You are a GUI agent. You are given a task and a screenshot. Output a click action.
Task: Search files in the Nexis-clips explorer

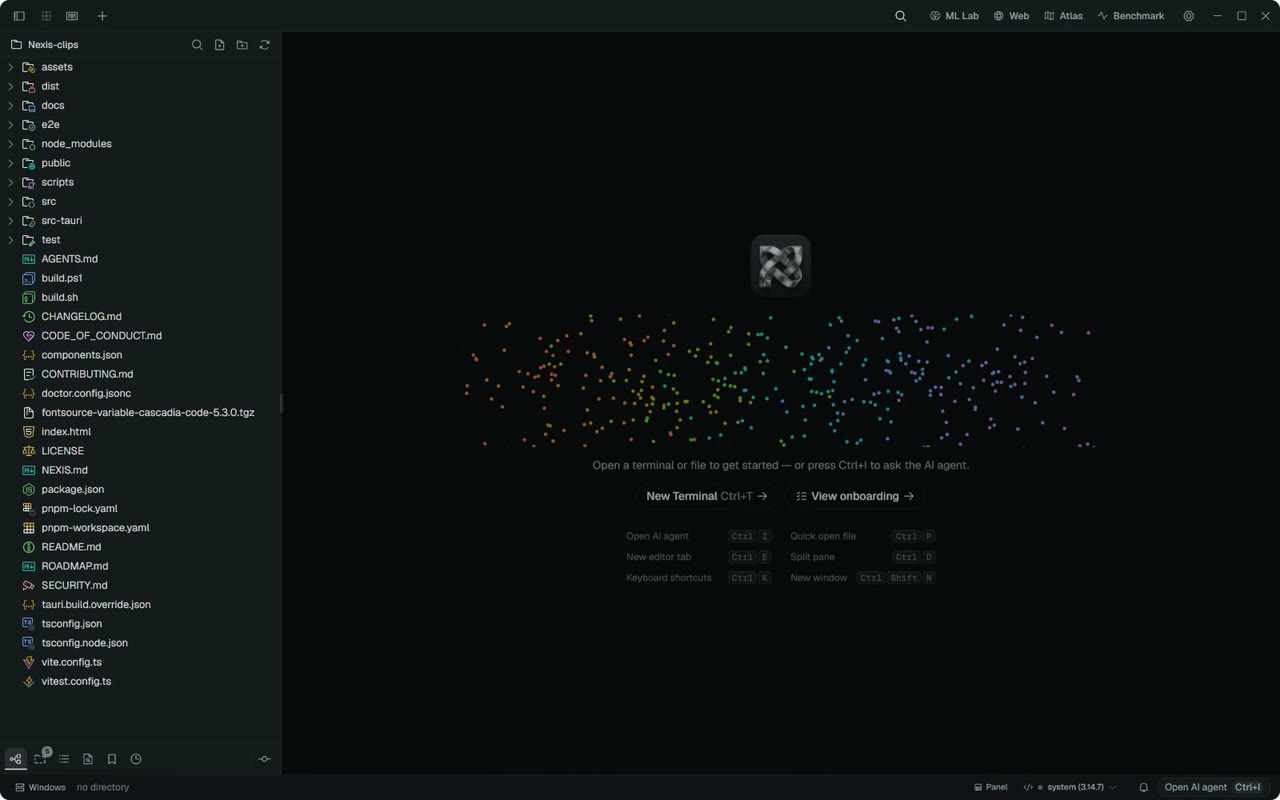(197, 45)
